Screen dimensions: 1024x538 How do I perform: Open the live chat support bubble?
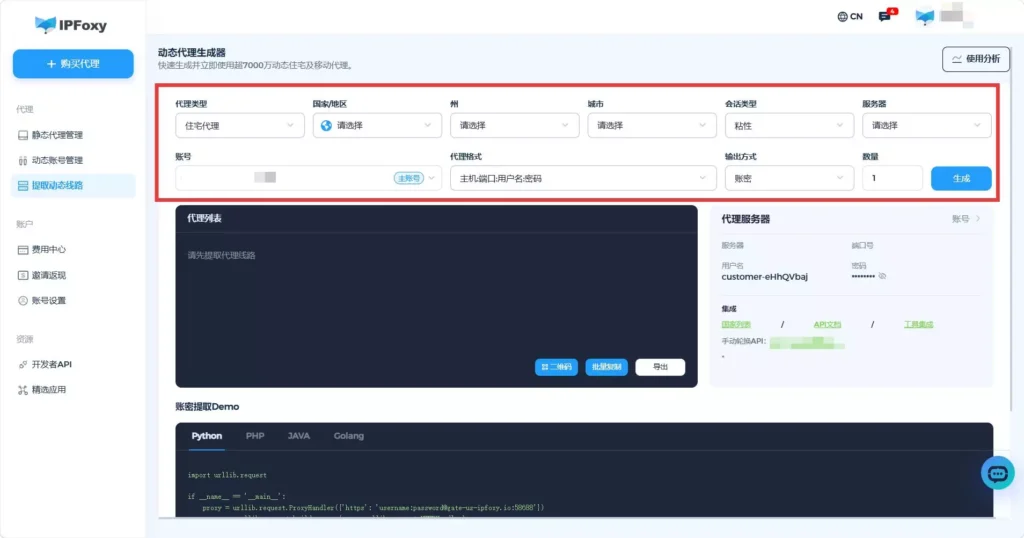[x=997, y=473]
